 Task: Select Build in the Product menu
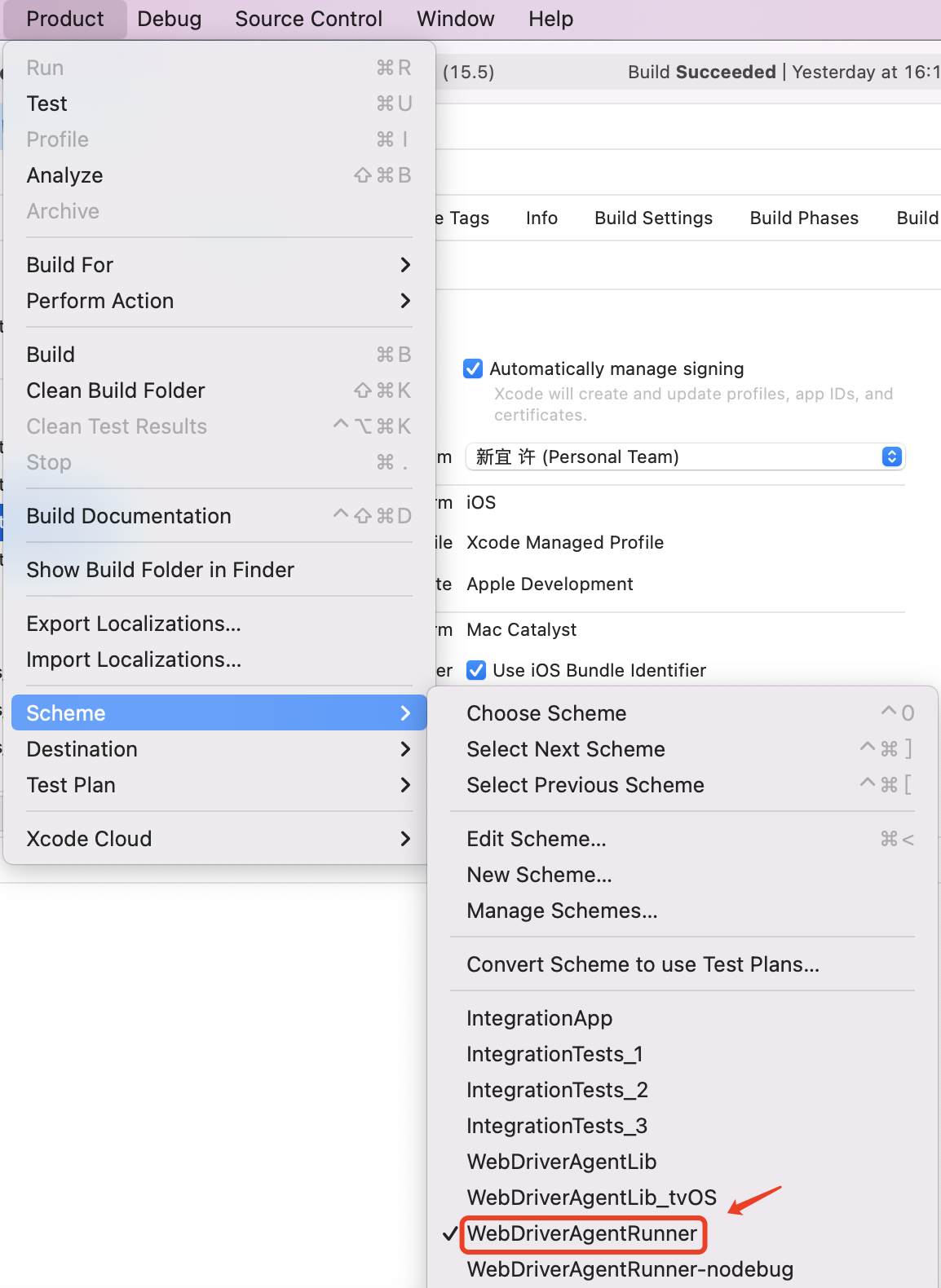[219, 355]
